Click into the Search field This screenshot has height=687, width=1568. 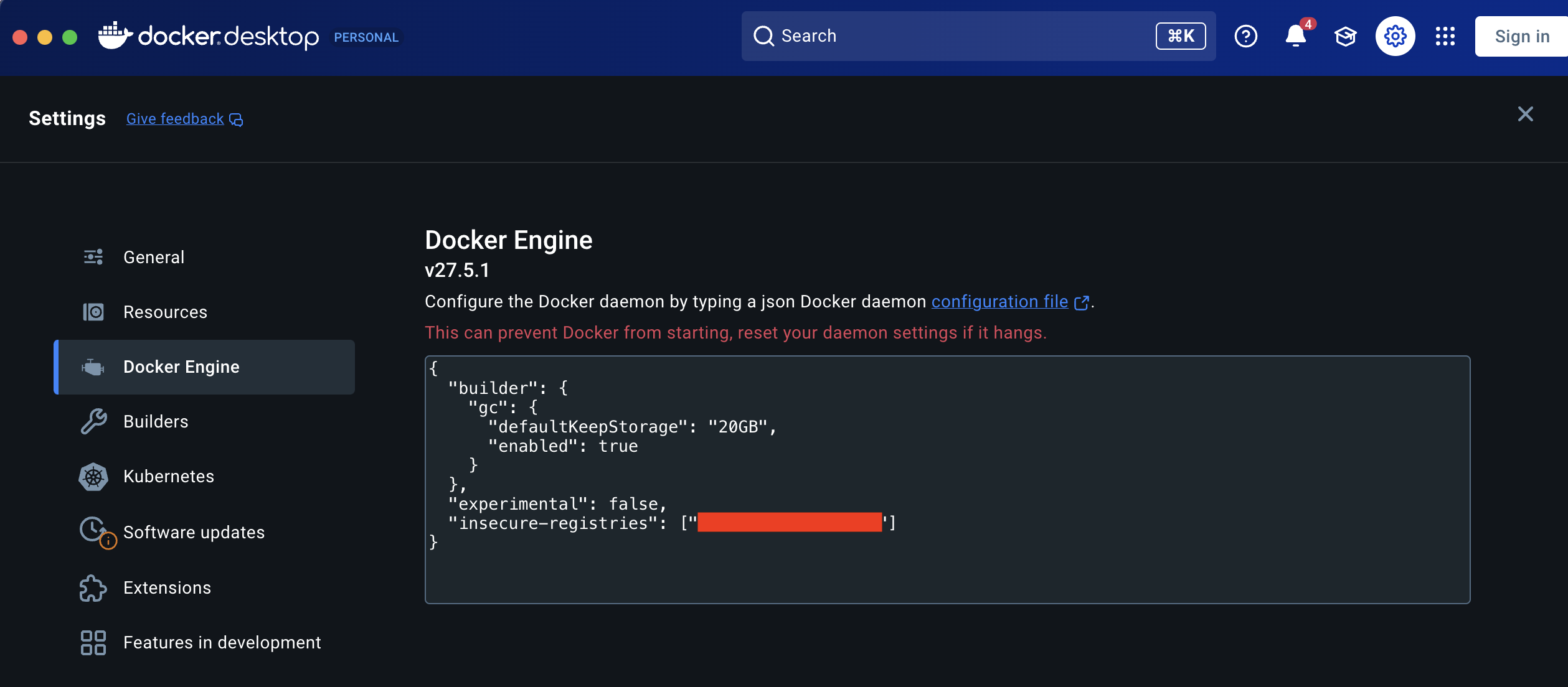click(x=959, y=36)
